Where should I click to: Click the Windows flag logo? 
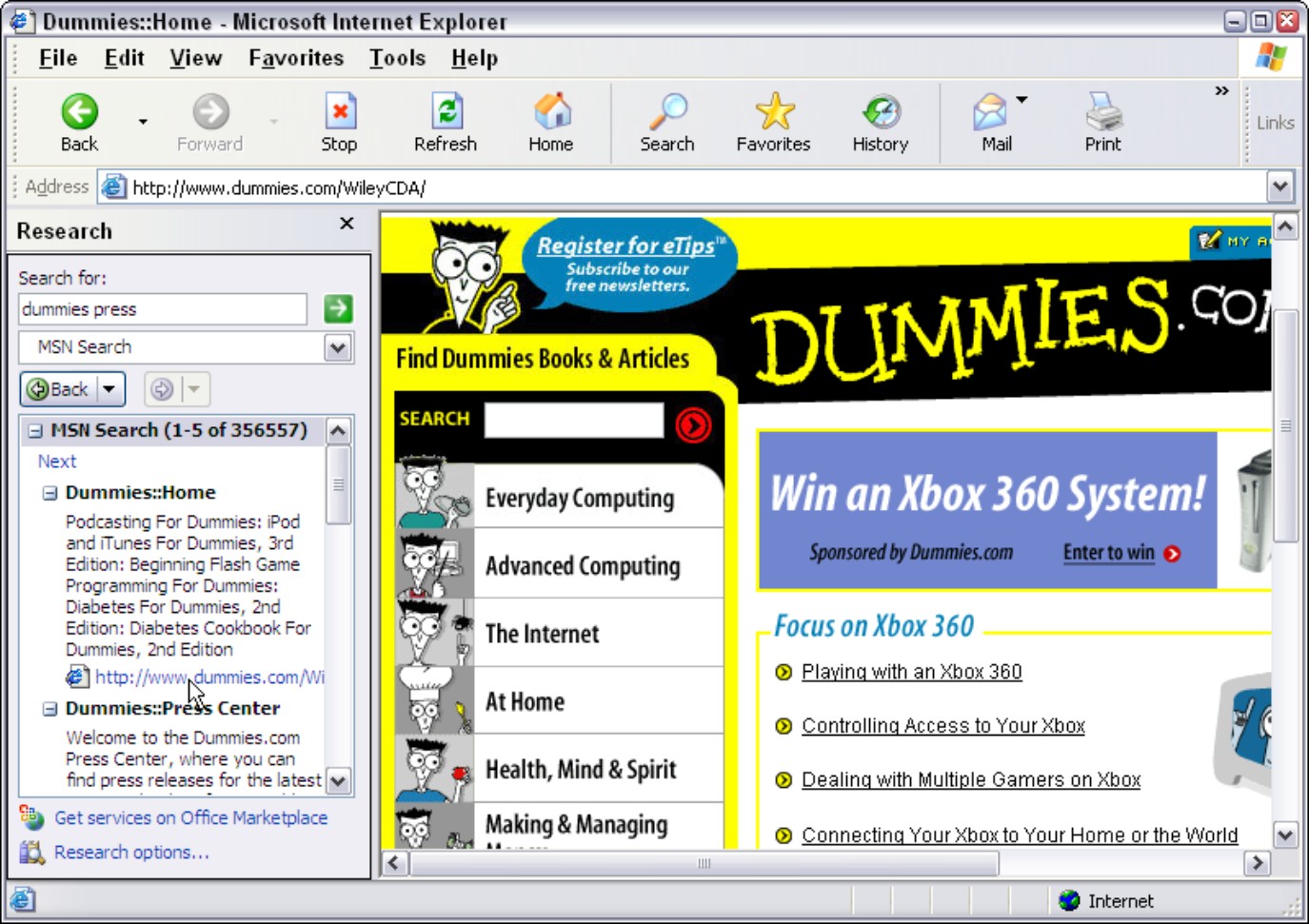[1271, 57]
